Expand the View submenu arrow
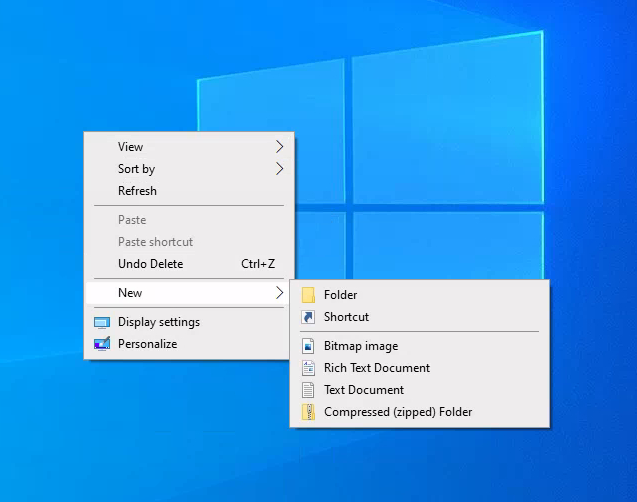Image resolution: width=637 pixels, height=502 pixels. click(x=279, y=147)
